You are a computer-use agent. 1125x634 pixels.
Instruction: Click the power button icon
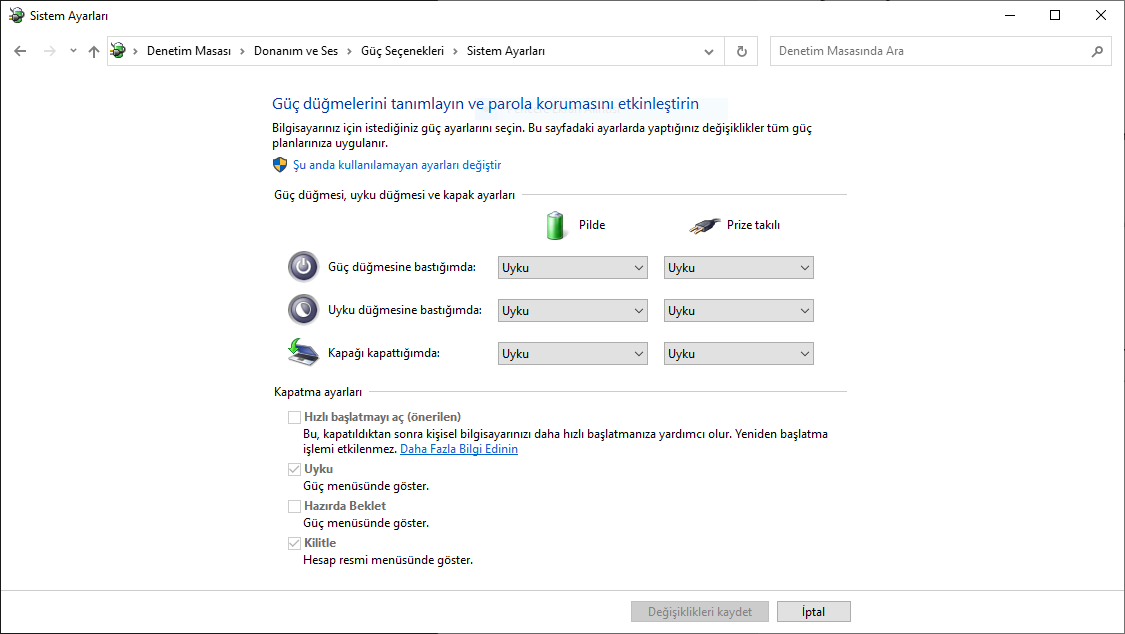click(303, 267)
